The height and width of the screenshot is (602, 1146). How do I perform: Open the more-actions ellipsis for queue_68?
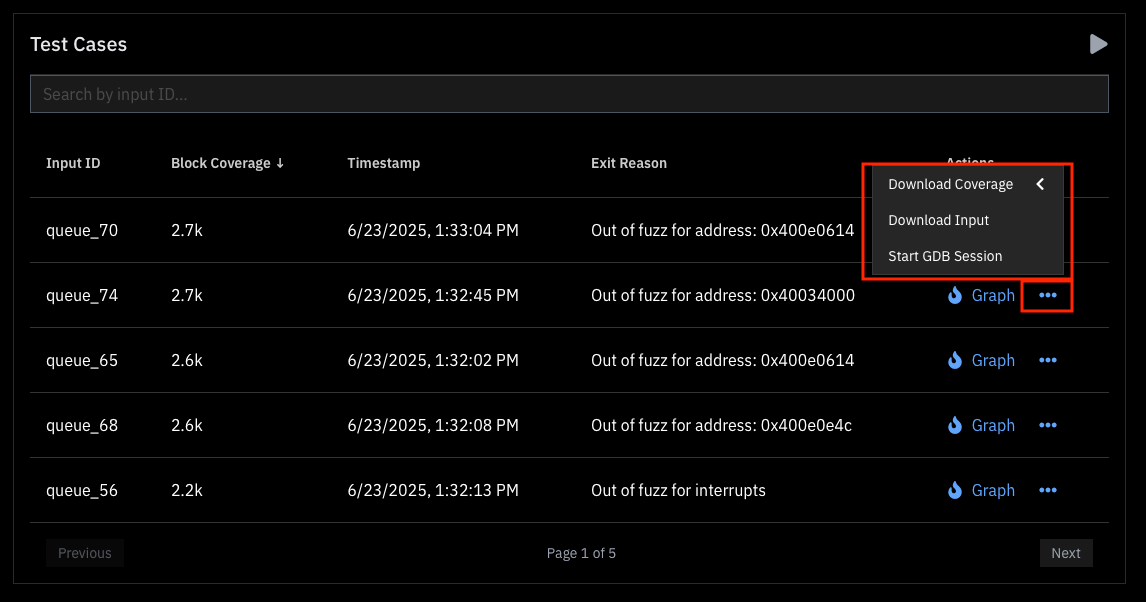(x=1047, y=426)
